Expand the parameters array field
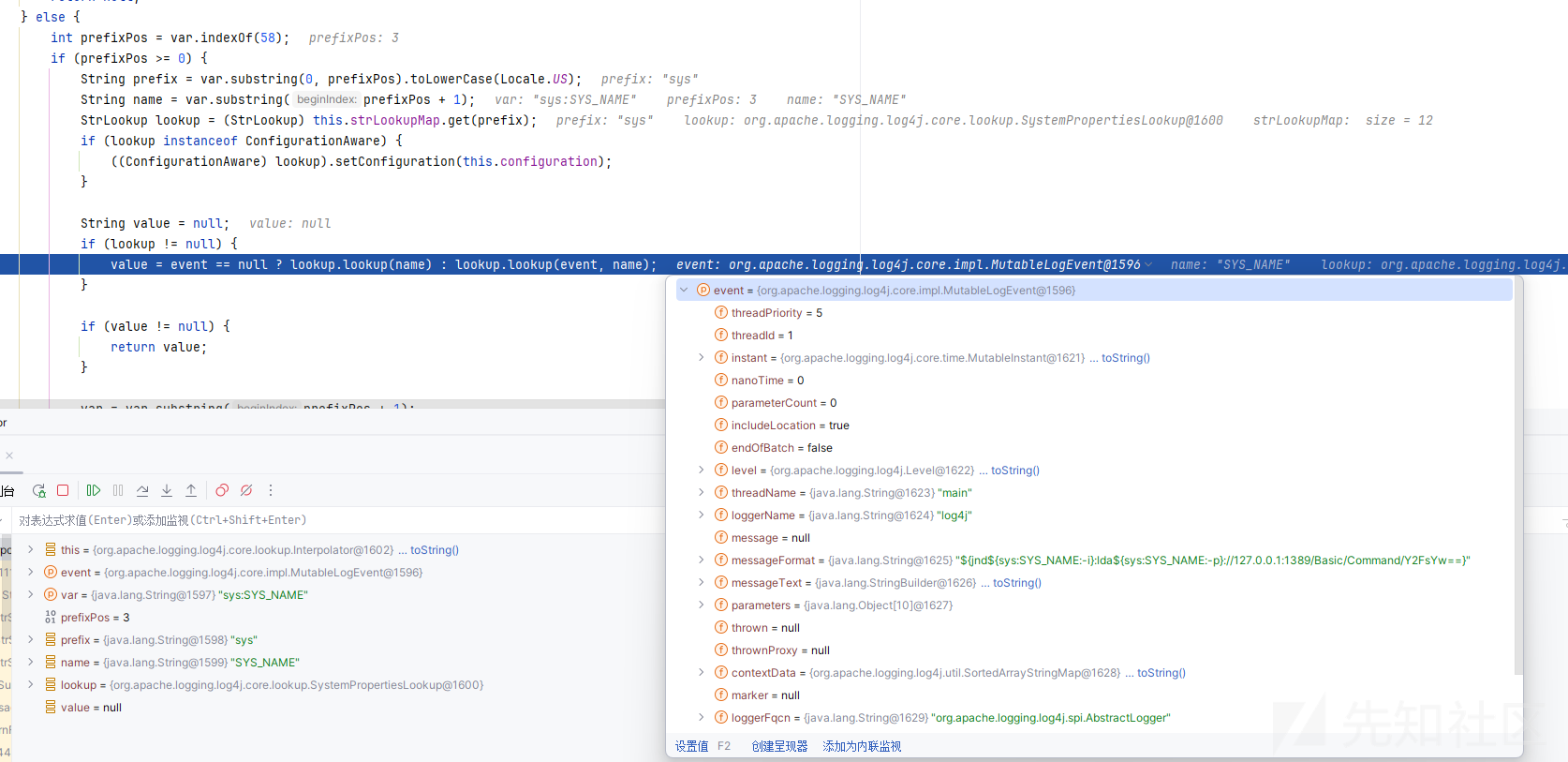This screenshot has width=1568, height=762. pos(701,605)
